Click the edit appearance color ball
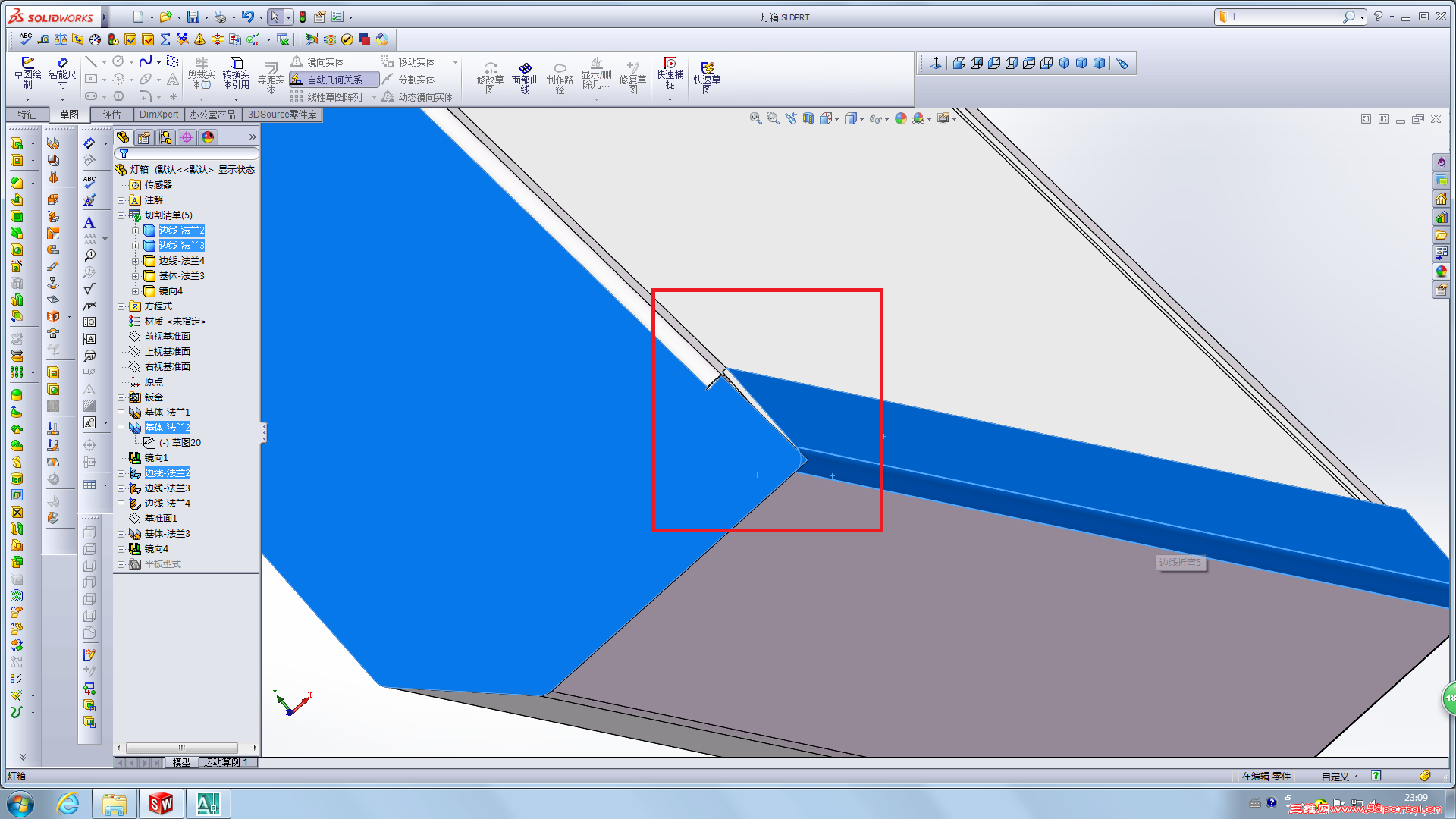This screenshot has height=819, width=1456. (x=900, y=118)
